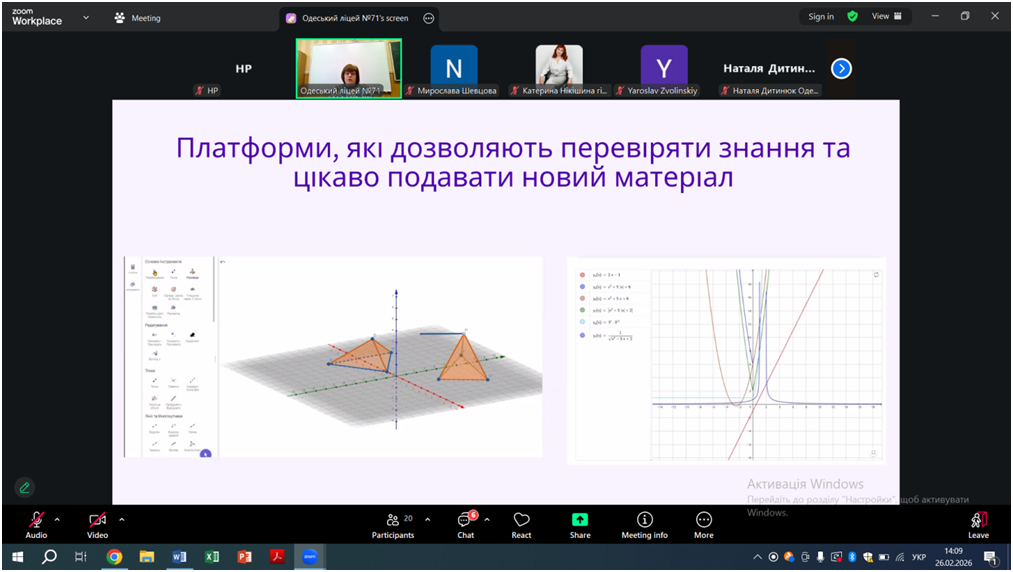Click the green Share screen button
The image size is (1013, 572).
pos(580,524)
